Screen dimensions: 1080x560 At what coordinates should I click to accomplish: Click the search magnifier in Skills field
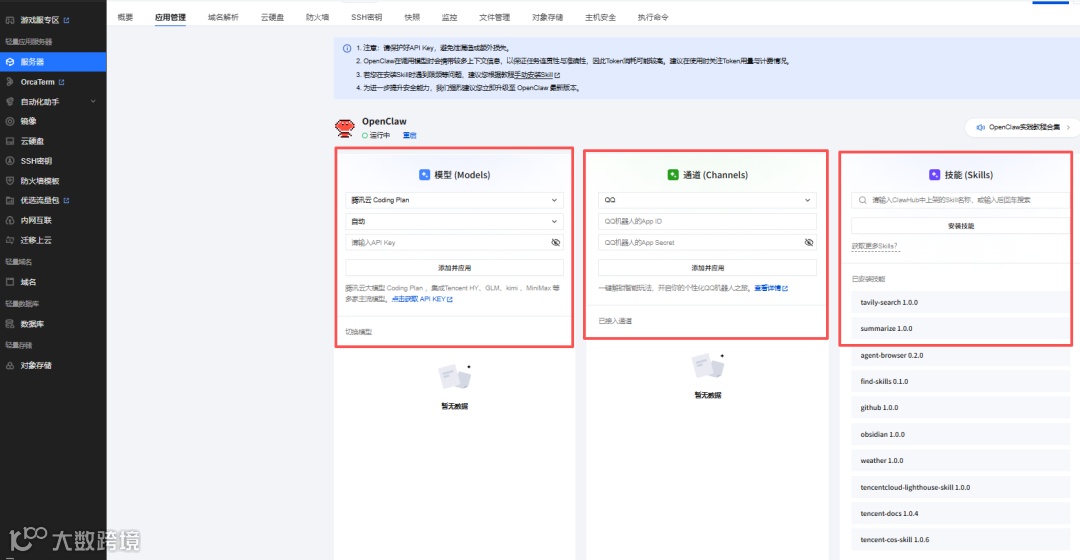862,200
